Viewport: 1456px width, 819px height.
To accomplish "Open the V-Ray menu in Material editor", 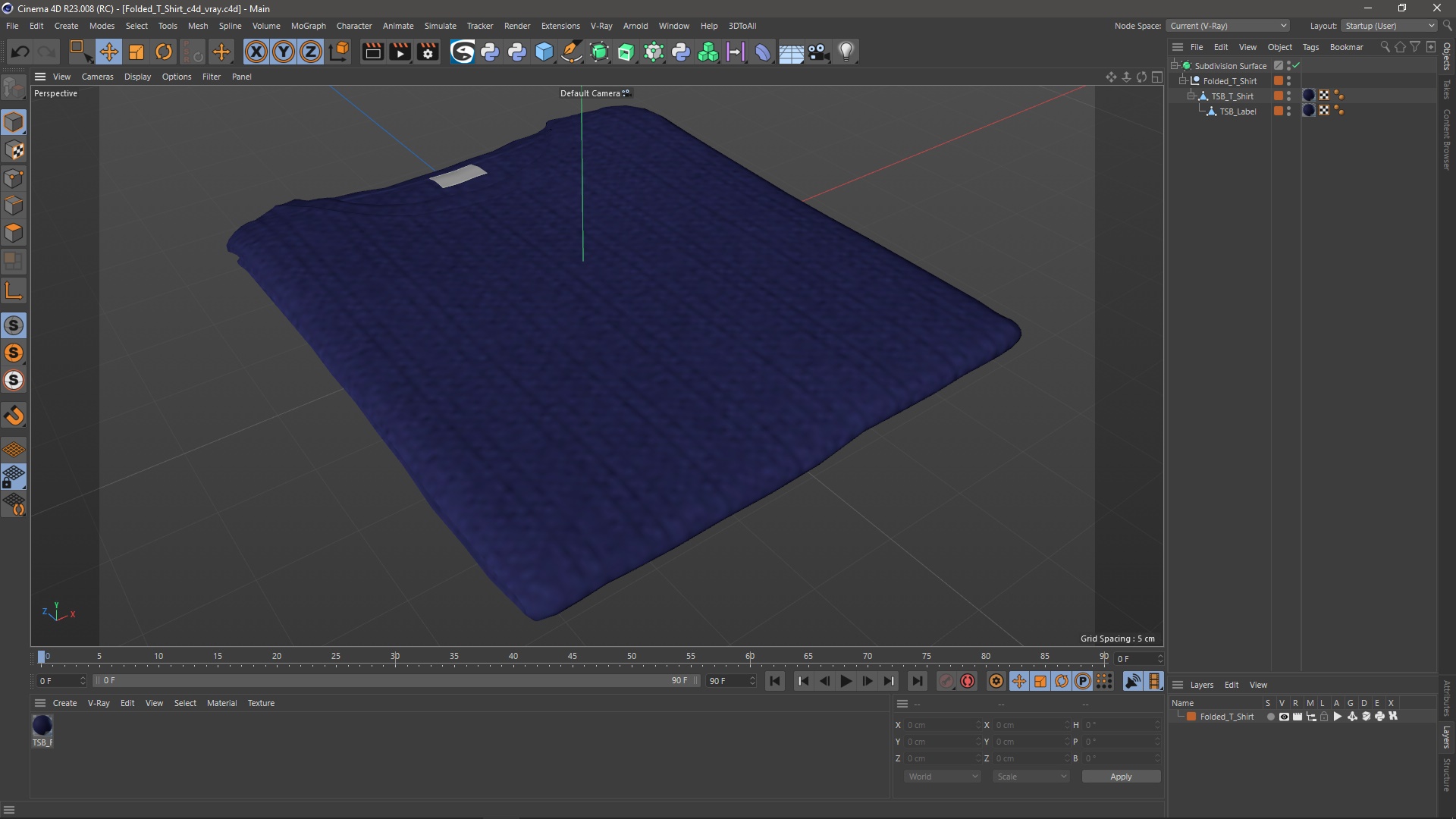I will 98,702.
